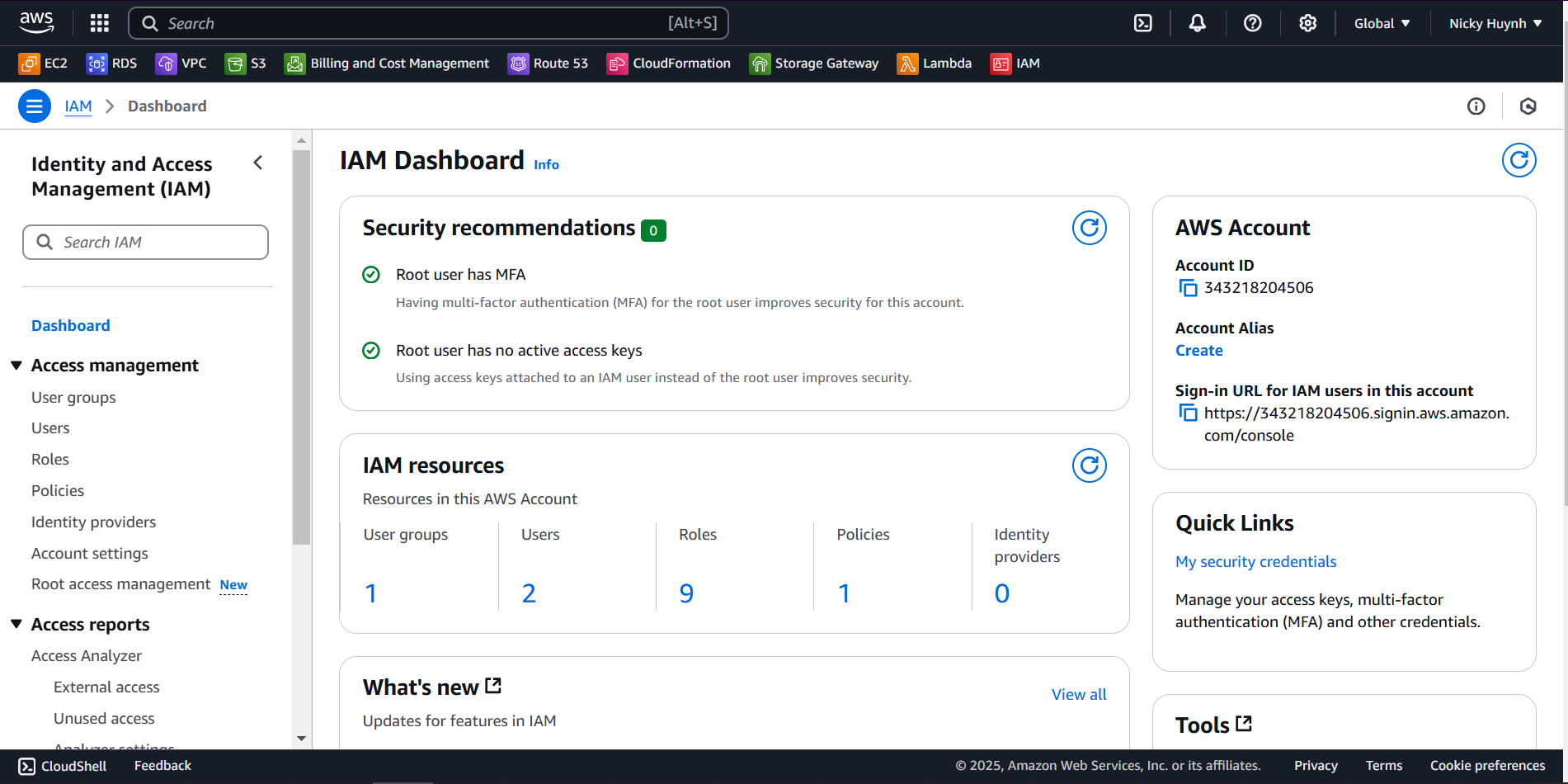
Task: Open Account settings in sidebar
Action: 90,554
